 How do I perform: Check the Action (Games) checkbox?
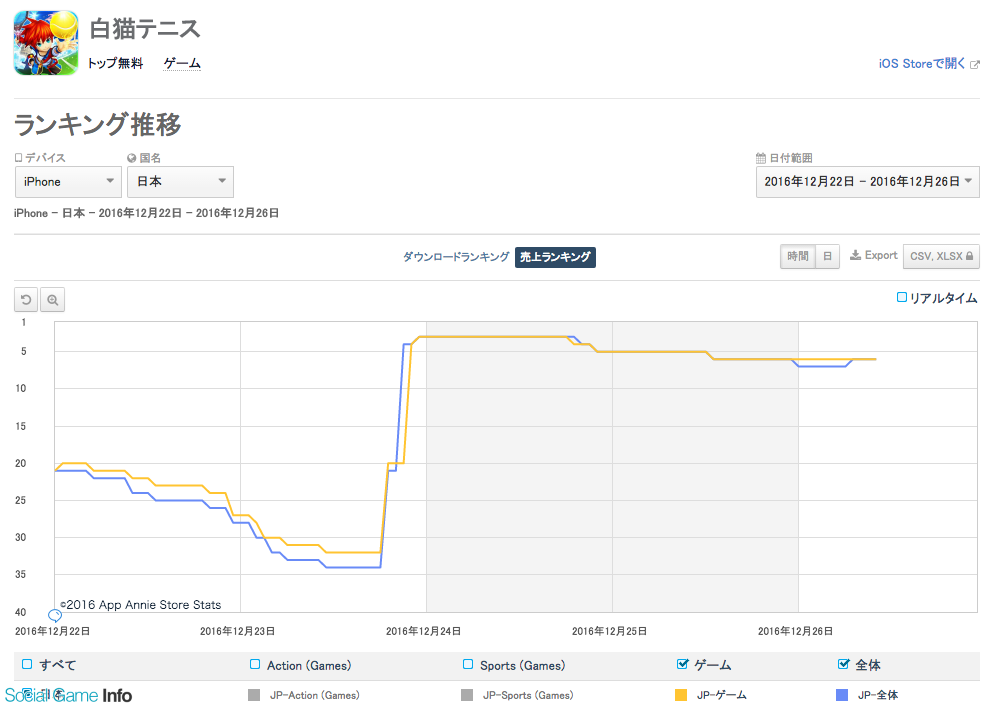[x=255, y=664]
